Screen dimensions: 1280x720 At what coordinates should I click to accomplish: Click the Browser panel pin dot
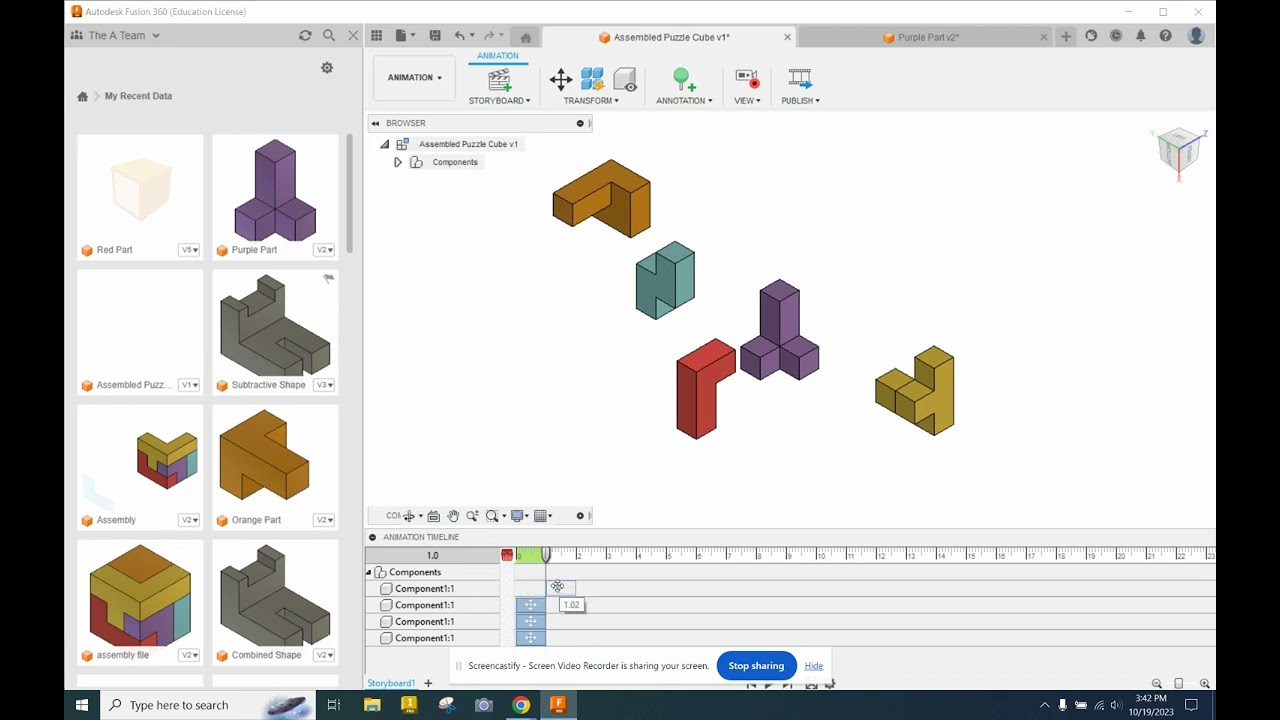(580, 123)
